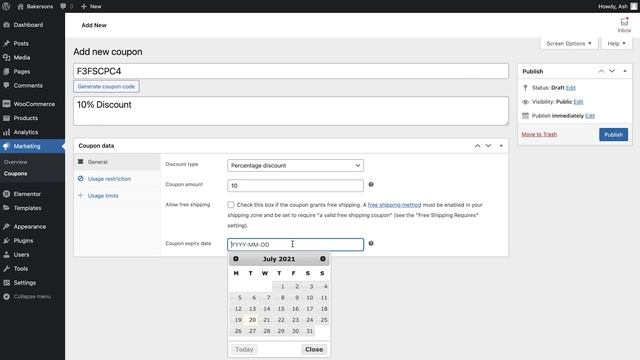Move Coupon data panel up
Image resolution: width=640 pixels, height=360 pixels.
[477, 146]
